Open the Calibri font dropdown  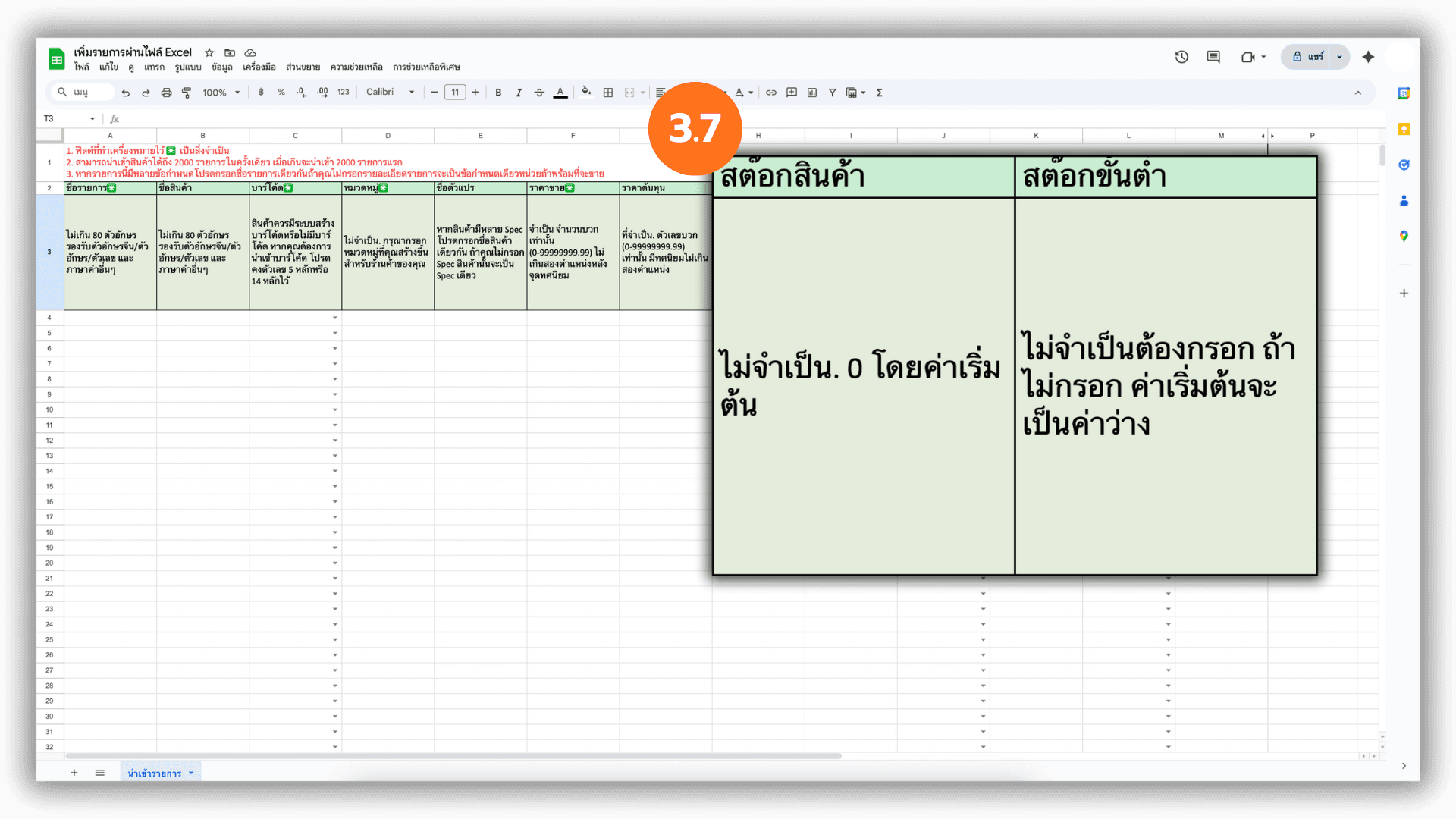(x=390, y=93)
